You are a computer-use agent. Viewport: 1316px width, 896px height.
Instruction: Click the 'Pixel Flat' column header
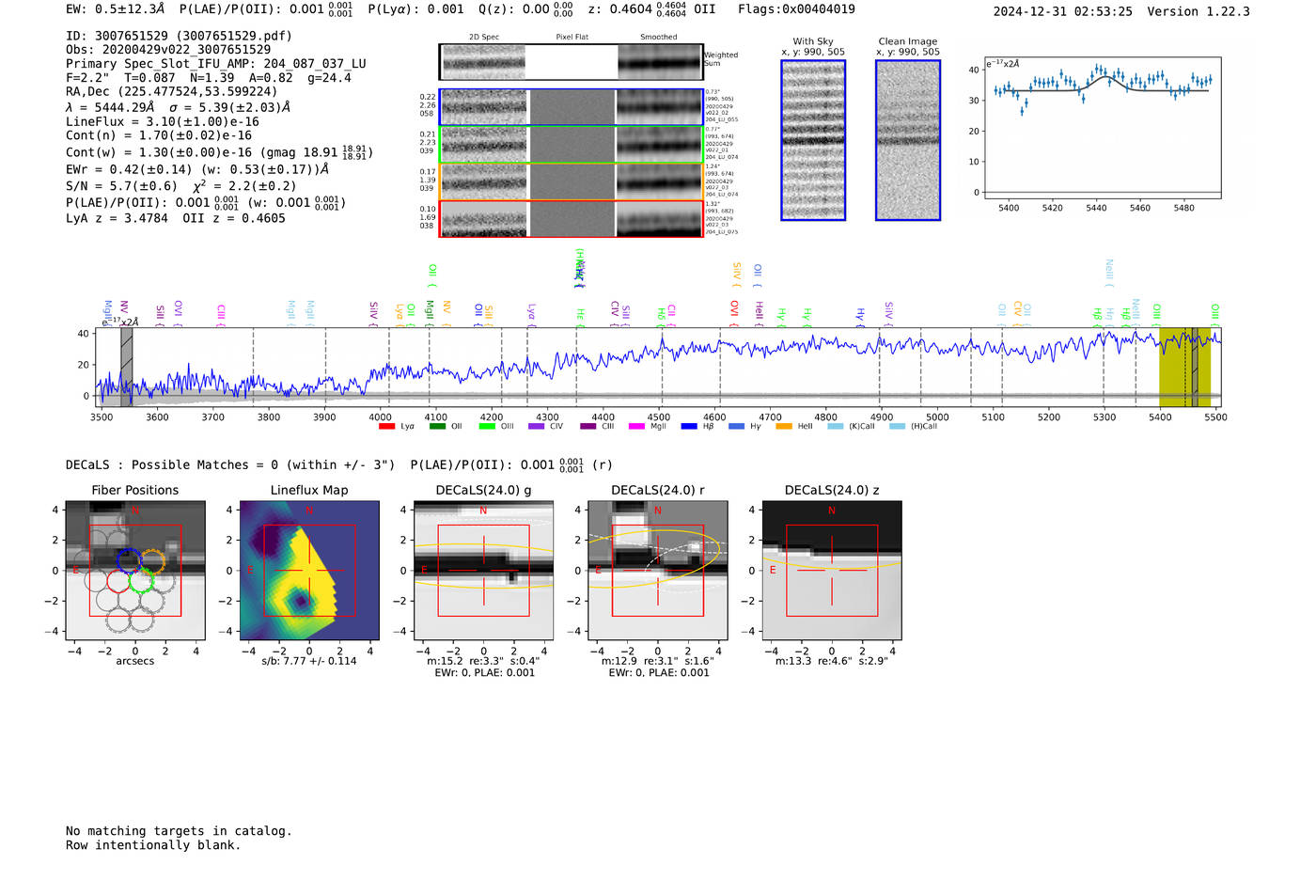(x=572, y=38)
